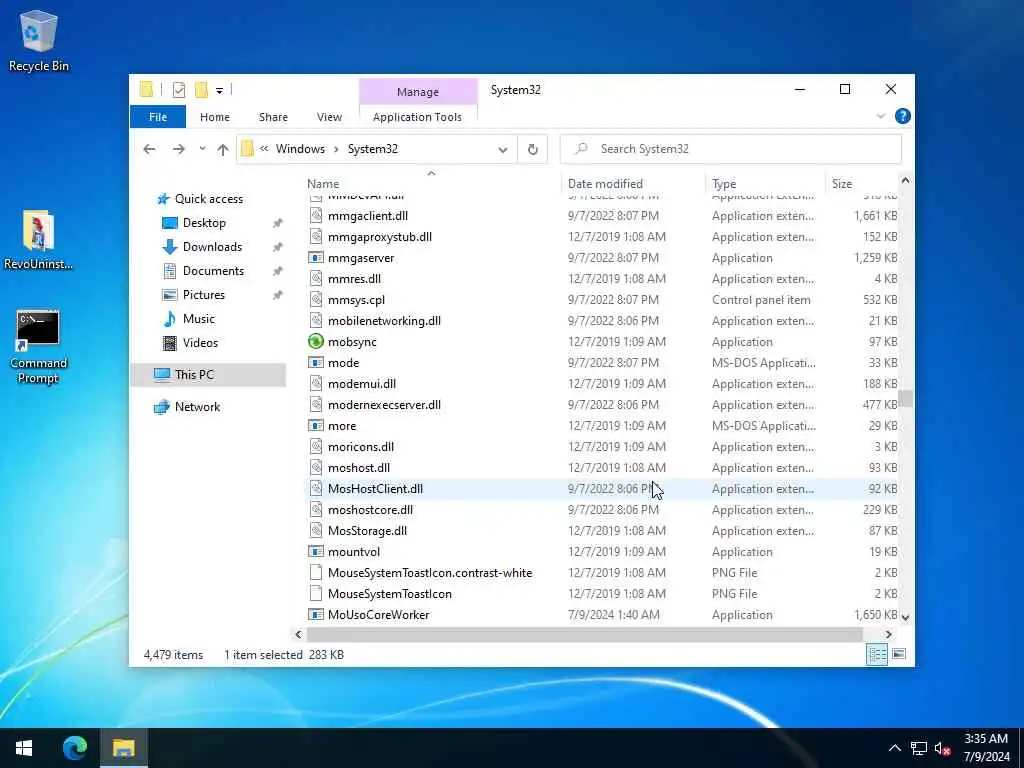Click the Properties quick access toolbar icon

coord(178,90)
